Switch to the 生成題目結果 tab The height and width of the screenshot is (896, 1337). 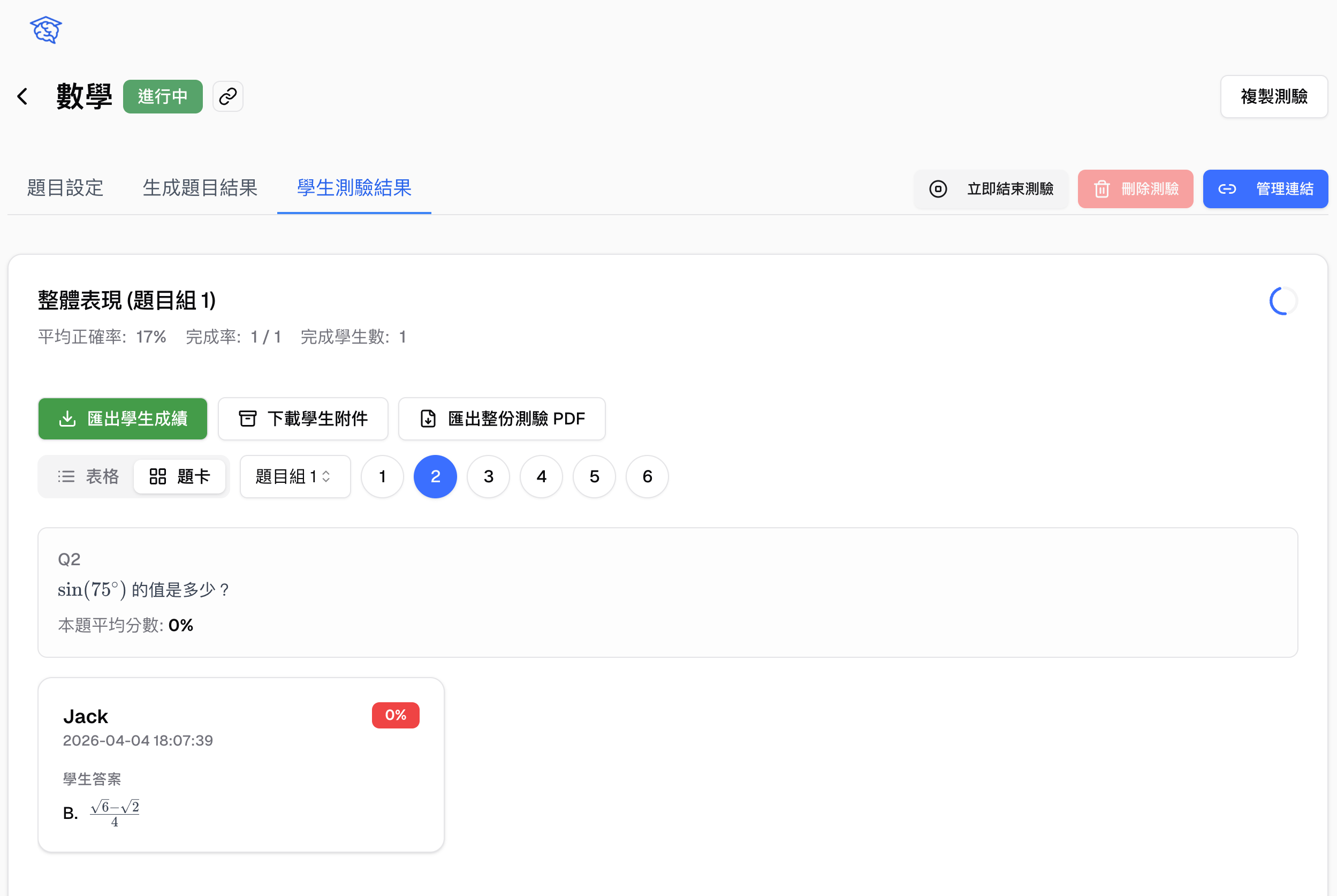coord(200,187)
